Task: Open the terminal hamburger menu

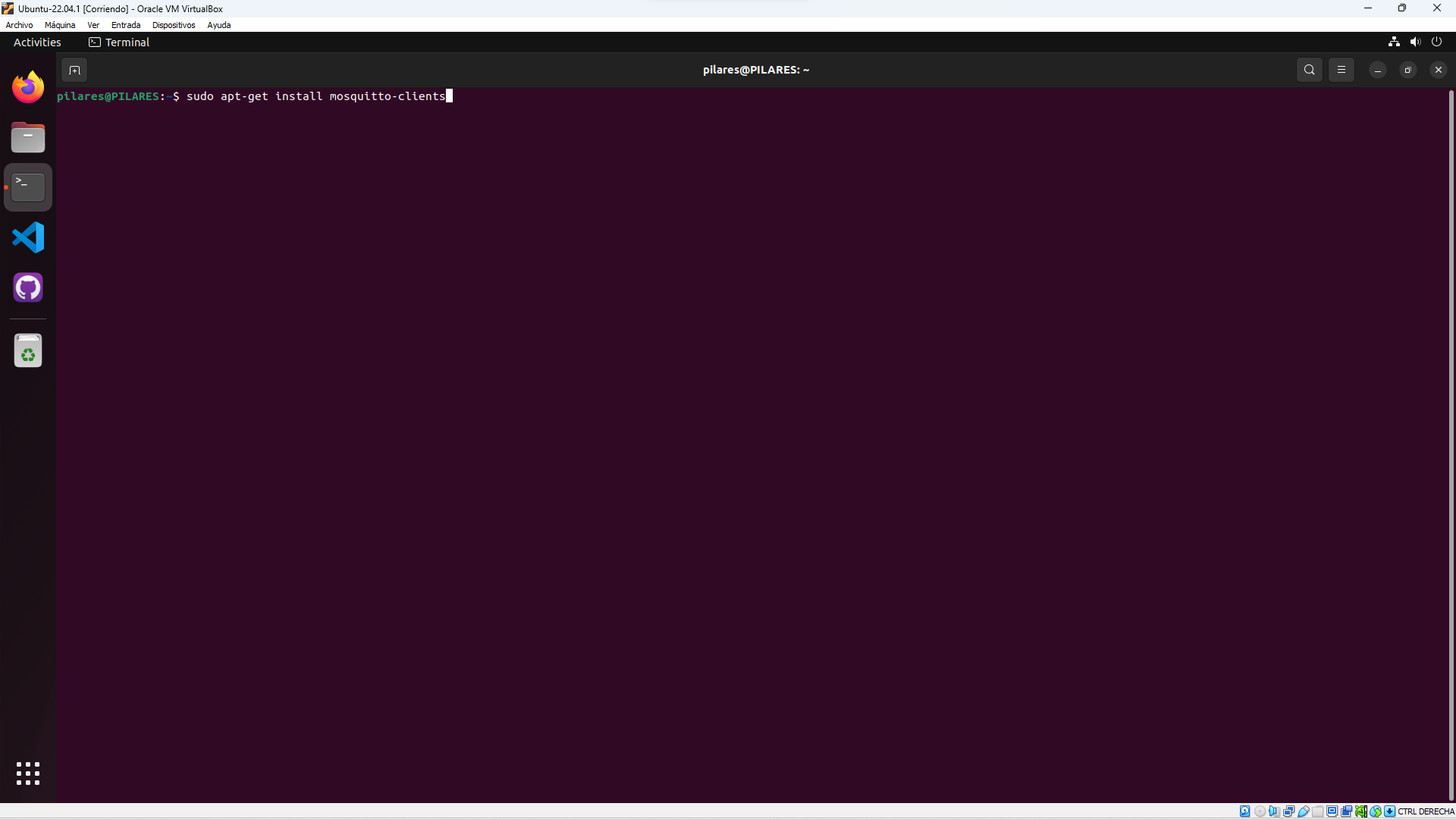Action: 1341,70
